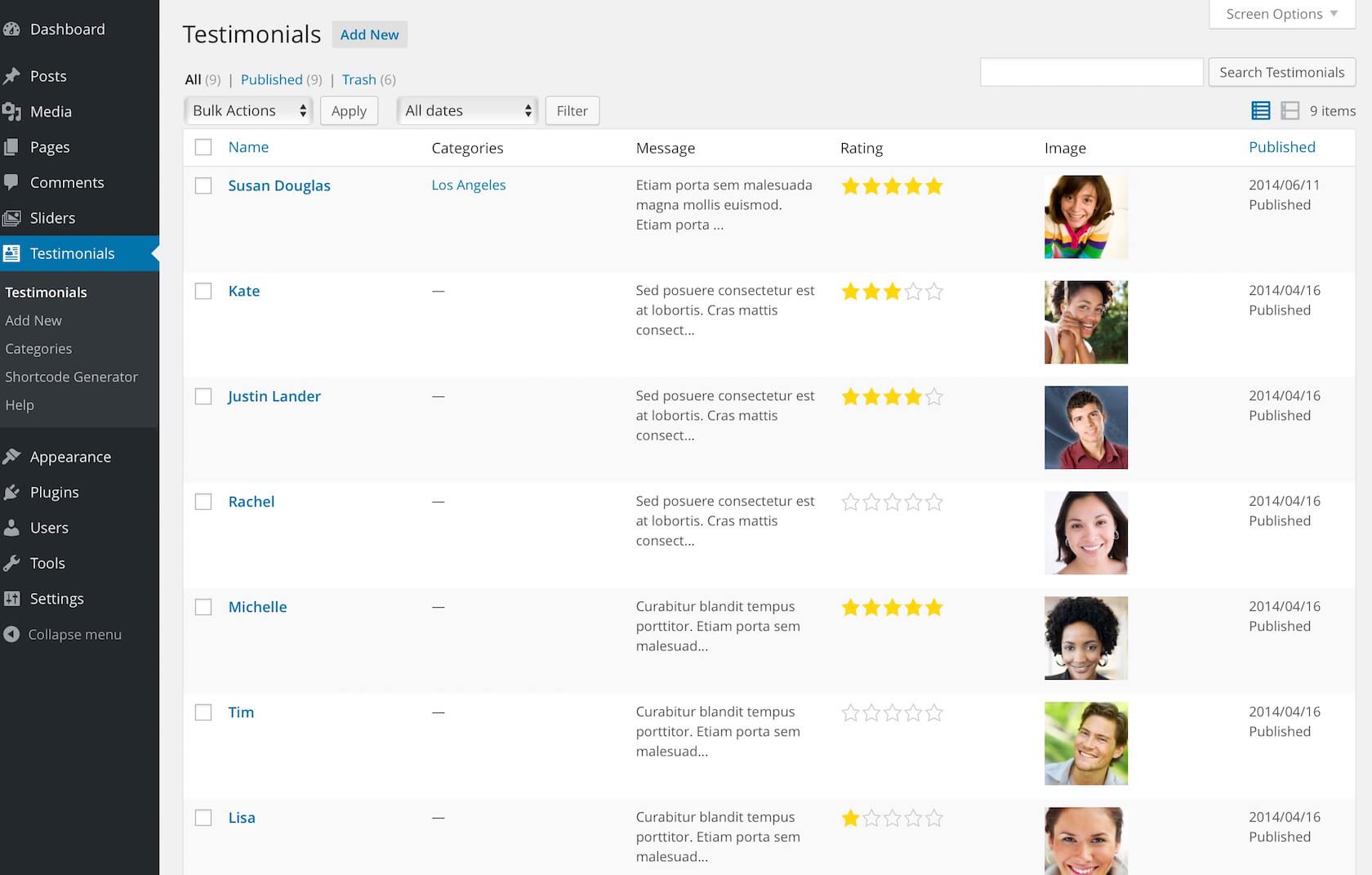Open the Los Angeles category link
1372x875 pixels.
[469, 185]
